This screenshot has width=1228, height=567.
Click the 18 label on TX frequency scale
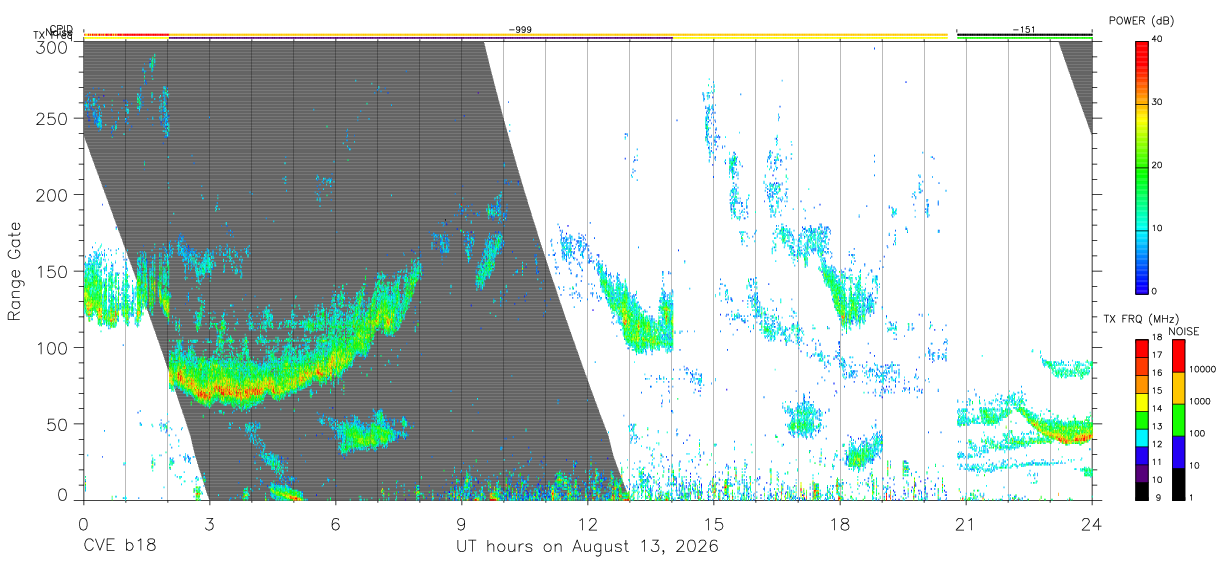(x=1157, y=338)
